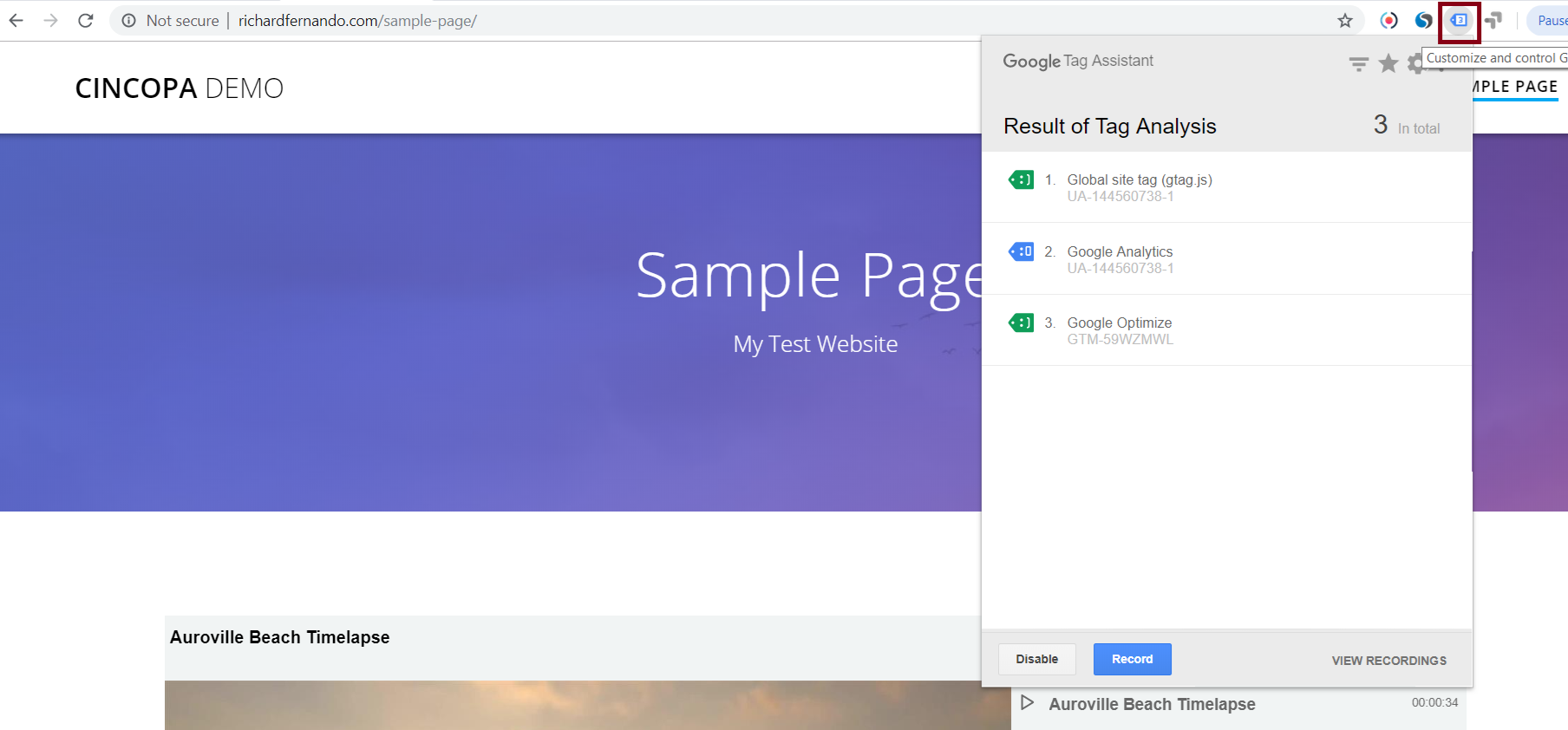The width and height of the screenshot is (1568, 730).
Task: Click the star icon in Tag Assistant header
Action: coord(1388,63)
